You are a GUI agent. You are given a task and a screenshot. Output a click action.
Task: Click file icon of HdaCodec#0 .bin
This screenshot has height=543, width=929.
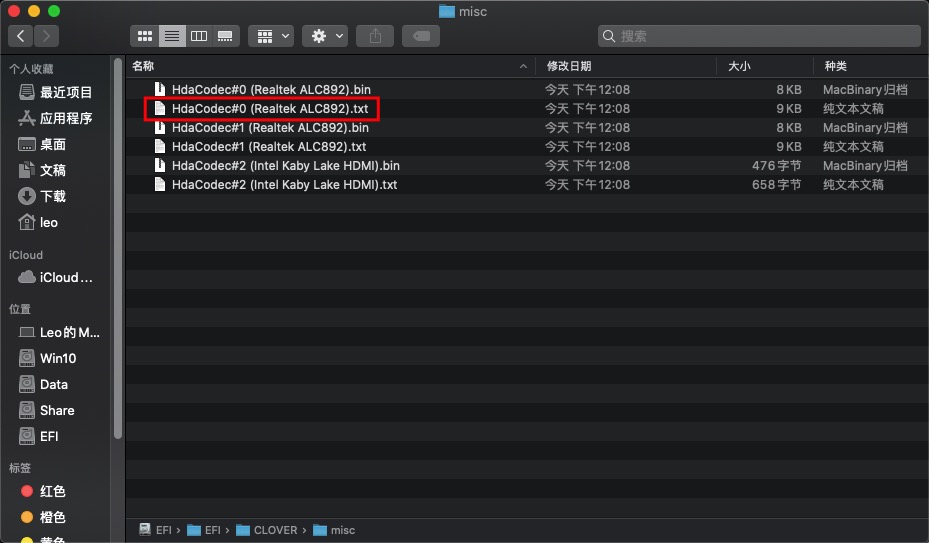[159, 89]
